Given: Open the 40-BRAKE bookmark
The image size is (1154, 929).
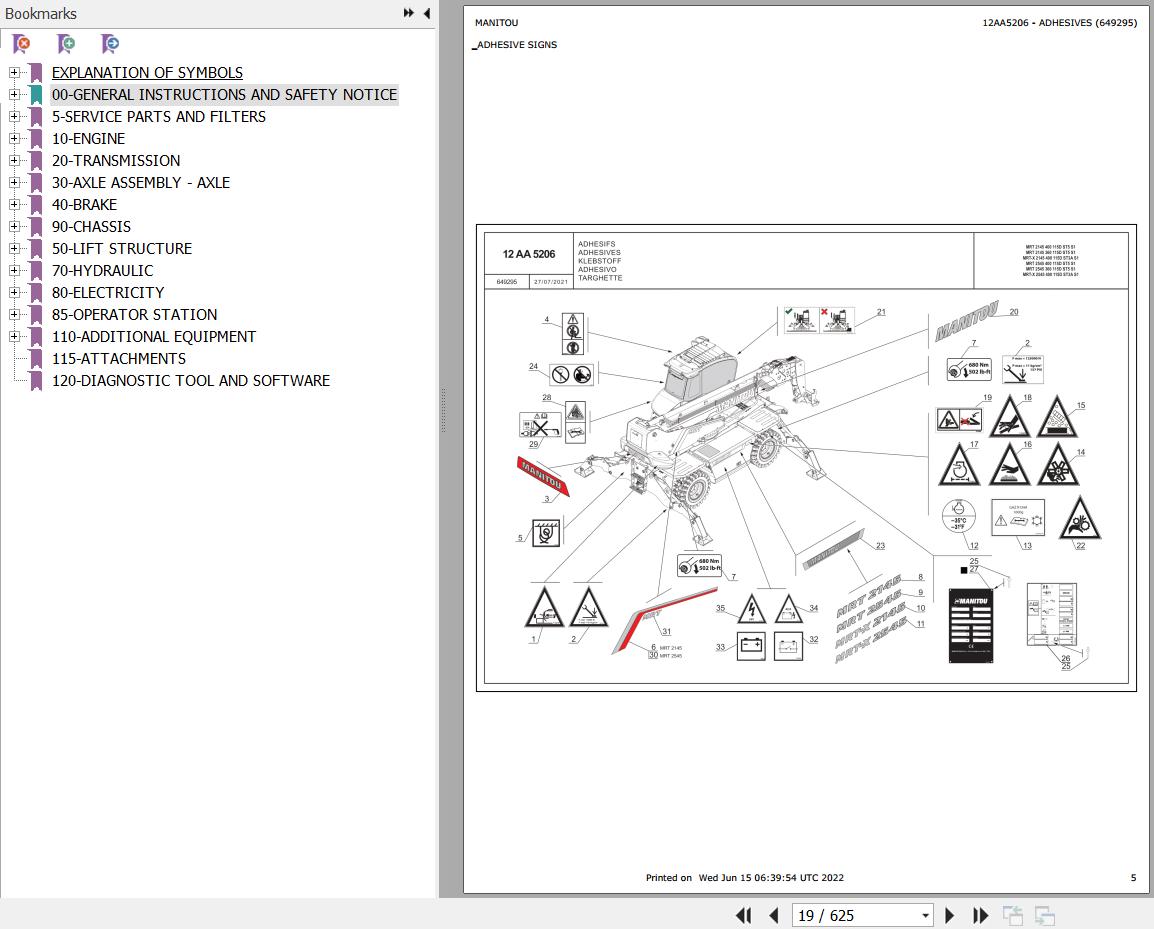Looking at the screenshot, I should 85,205.
